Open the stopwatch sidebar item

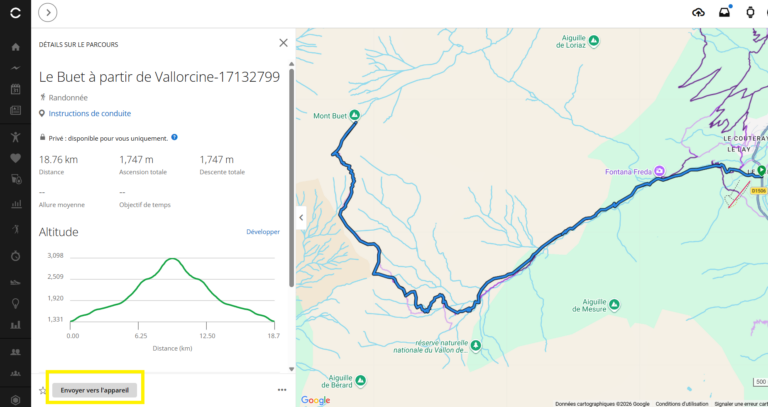[x=16, y=255]
